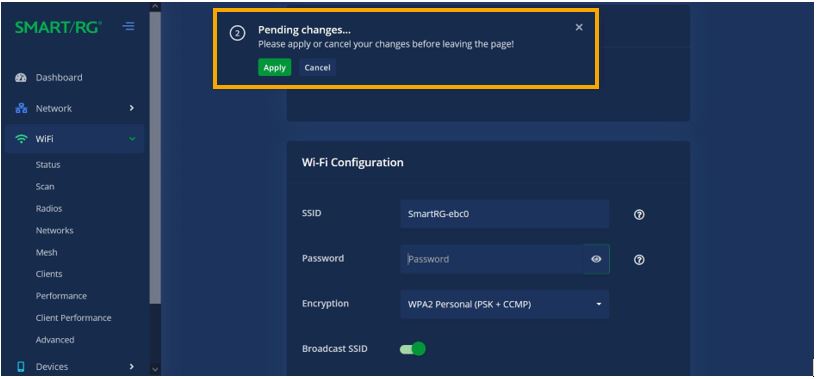The height and width of the screenshot is (379, 817).
Task: Click the SmartRG logo
Action: [58, 27]
